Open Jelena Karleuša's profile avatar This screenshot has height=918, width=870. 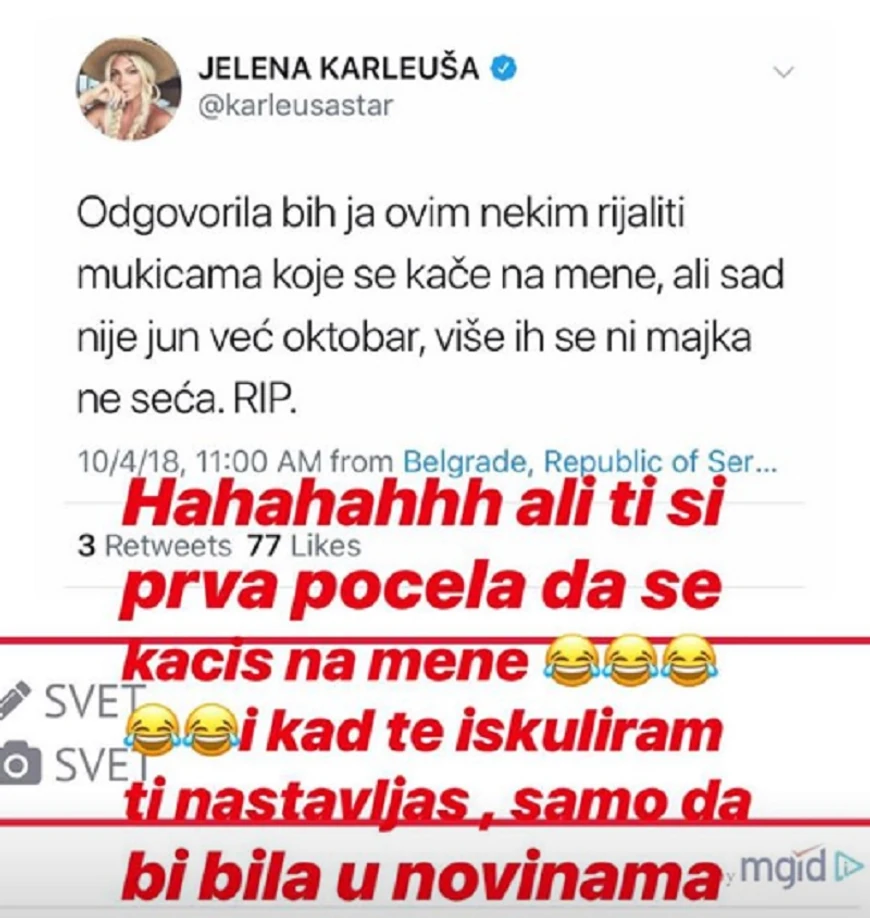point(128,88)
